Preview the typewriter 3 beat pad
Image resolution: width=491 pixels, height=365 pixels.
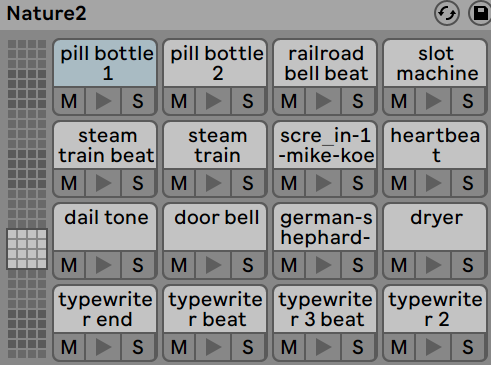coord(323,347)
